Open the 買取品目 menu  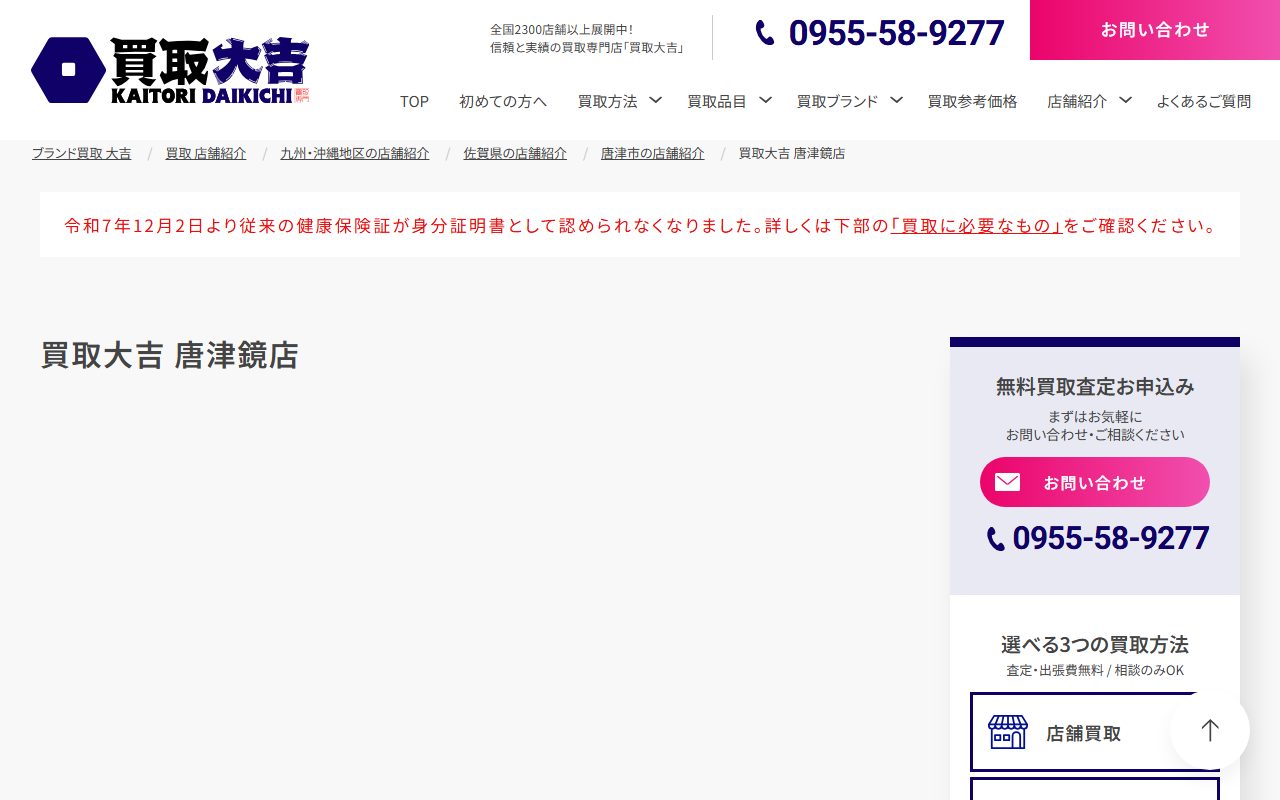(717, 101)
